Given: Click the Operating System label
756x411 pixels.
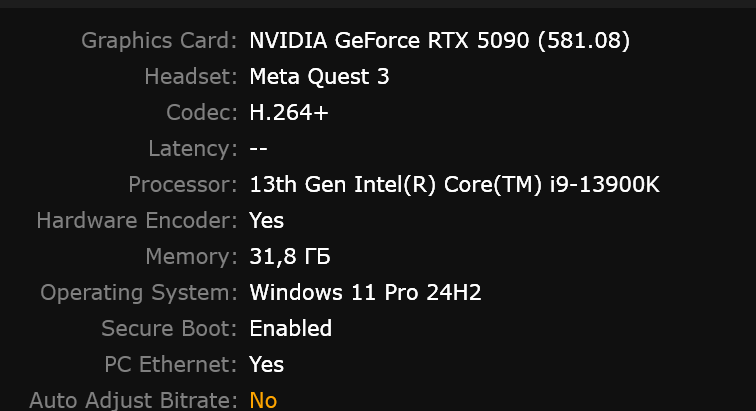Looking at the screenshot, I should click(x=139, y=292).
